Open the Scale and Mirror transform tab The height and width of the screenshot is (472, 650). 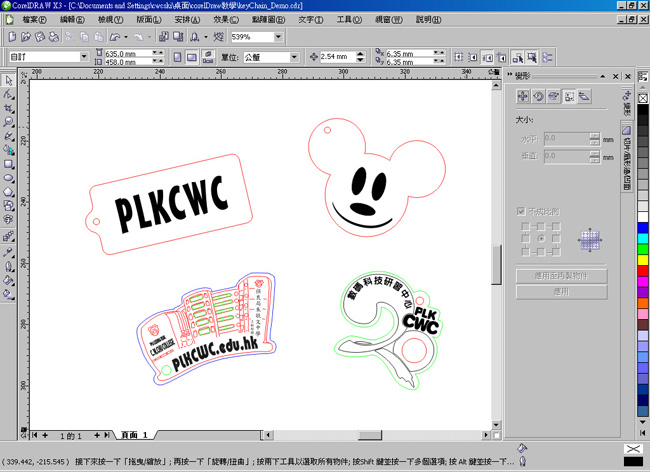553,96
